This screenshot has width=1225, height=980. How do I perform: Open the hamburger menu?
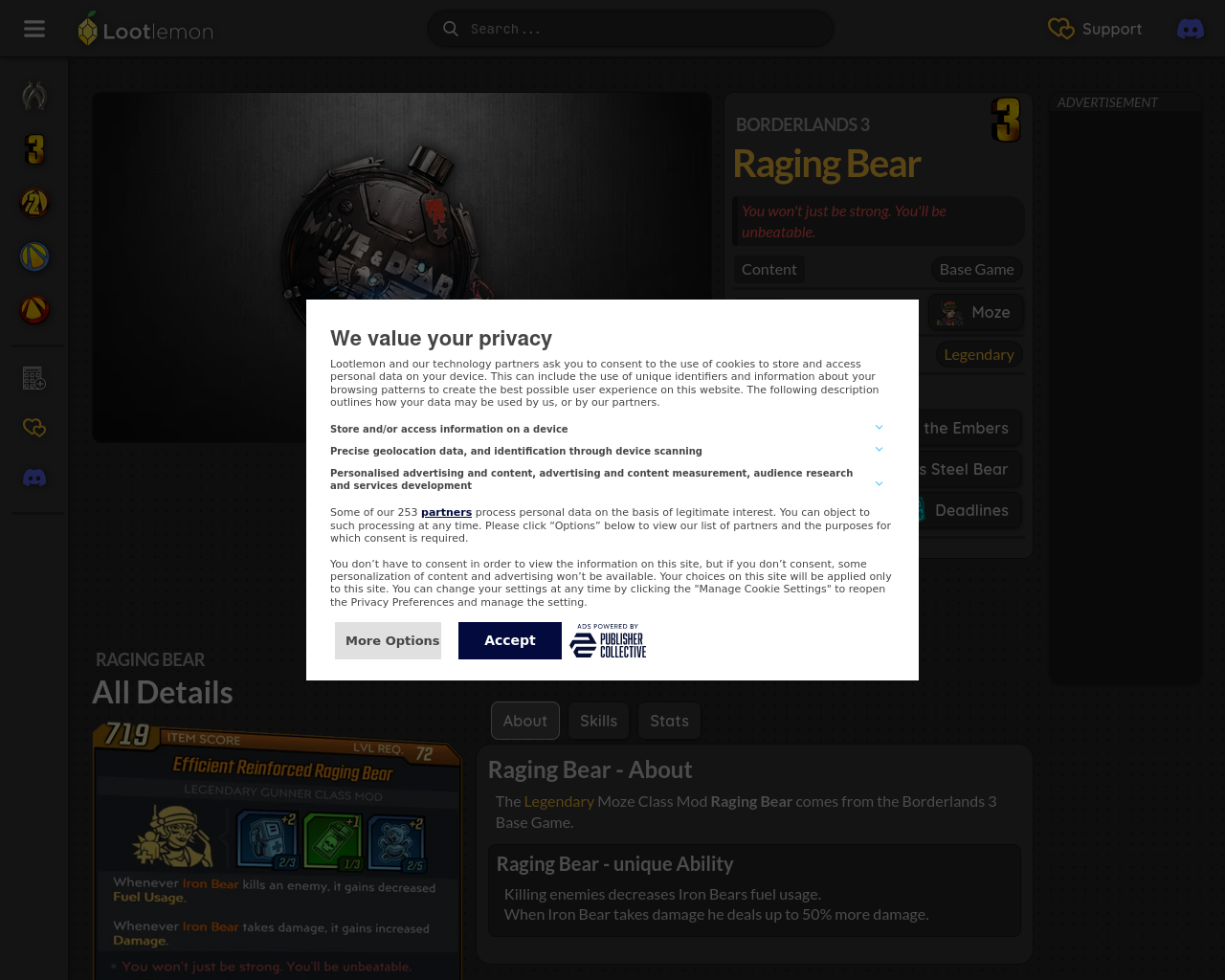[x=34, y=29]
